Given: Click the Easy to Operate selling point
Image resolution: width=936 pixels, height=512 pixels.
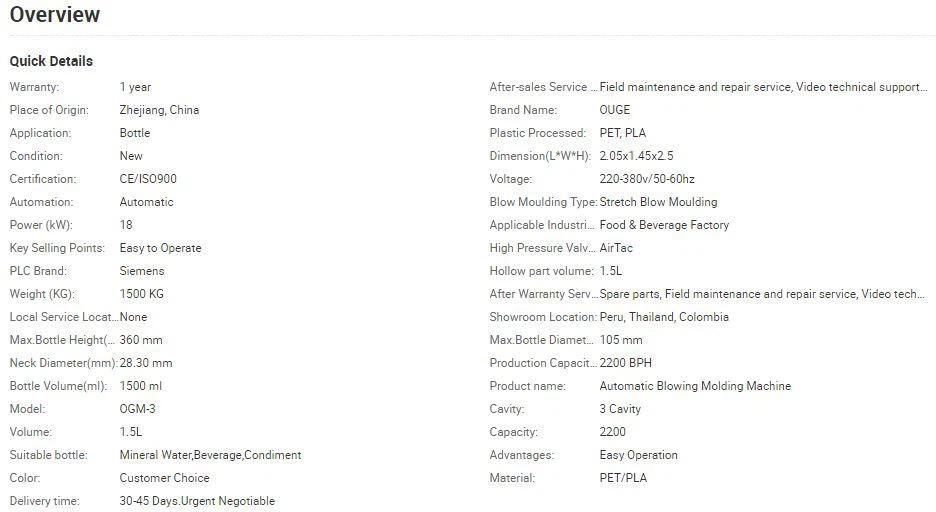Looking at the screenshot, I should coord(160,248).
